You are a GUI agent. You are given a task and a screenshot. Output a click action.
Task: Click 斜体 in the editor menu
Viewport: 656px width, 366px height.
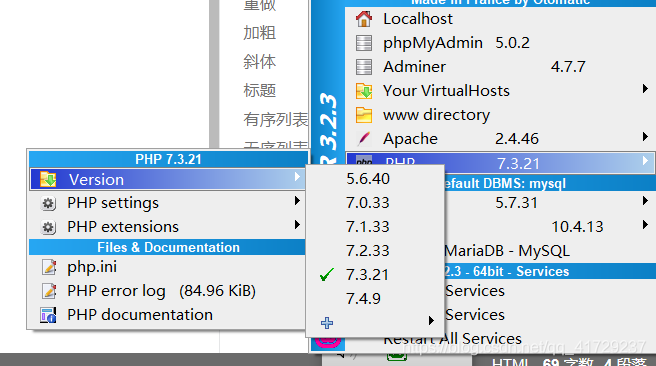(259, 62)
